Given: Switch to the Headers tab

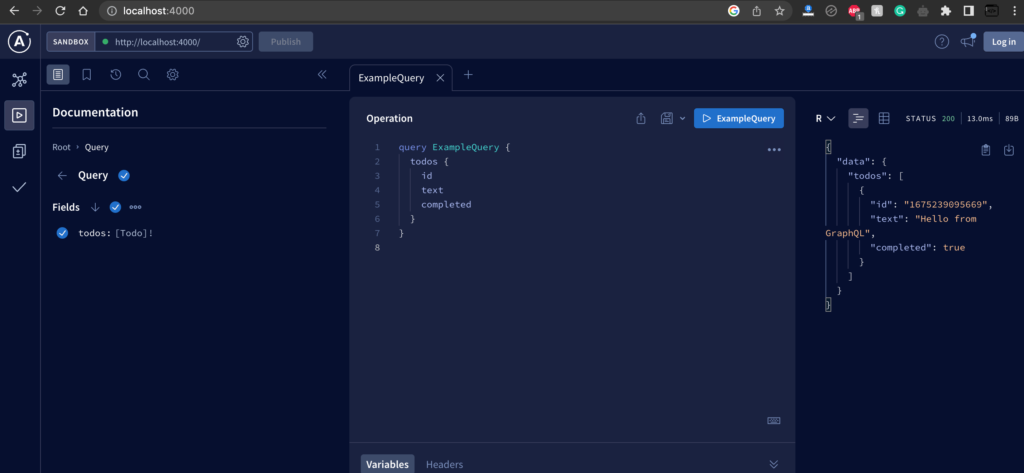Looking at the screenshot, I should pyautogui.click(x=444, y=464).
